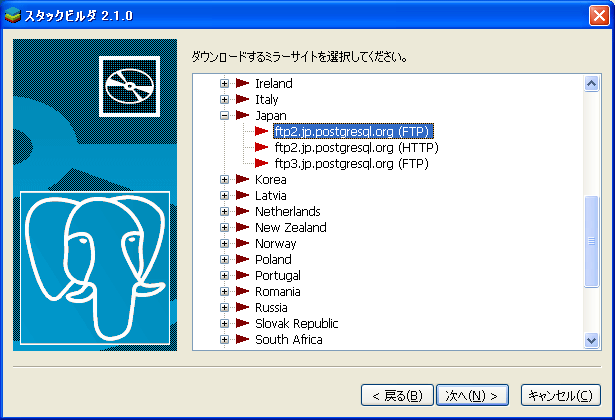This screenshot has height=420, width=615.
Task: Expand the New Zealand mirror group
Action: [224, 227]
